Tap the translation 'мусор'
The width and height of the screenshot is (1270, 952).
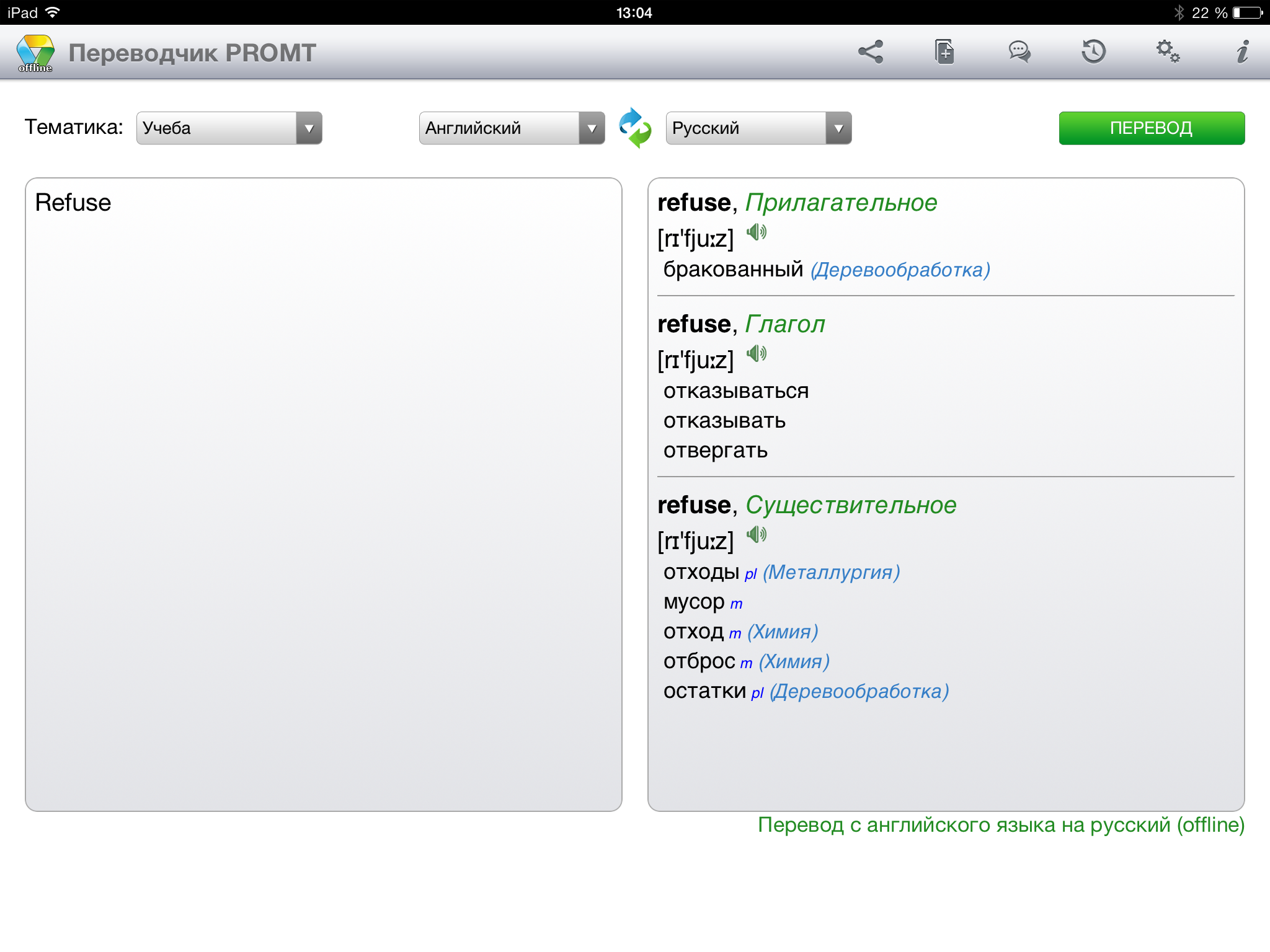(x=694, y=602)
